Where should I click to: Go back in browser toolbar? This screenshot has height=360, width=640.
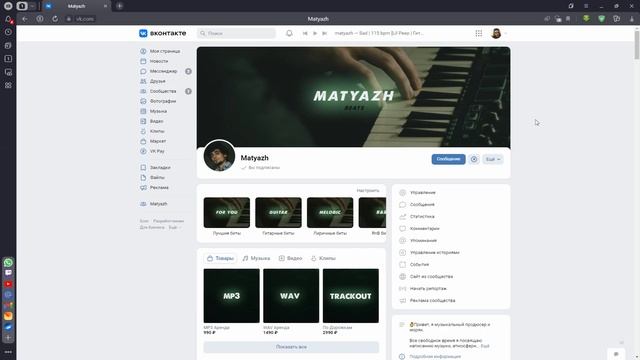25,19
